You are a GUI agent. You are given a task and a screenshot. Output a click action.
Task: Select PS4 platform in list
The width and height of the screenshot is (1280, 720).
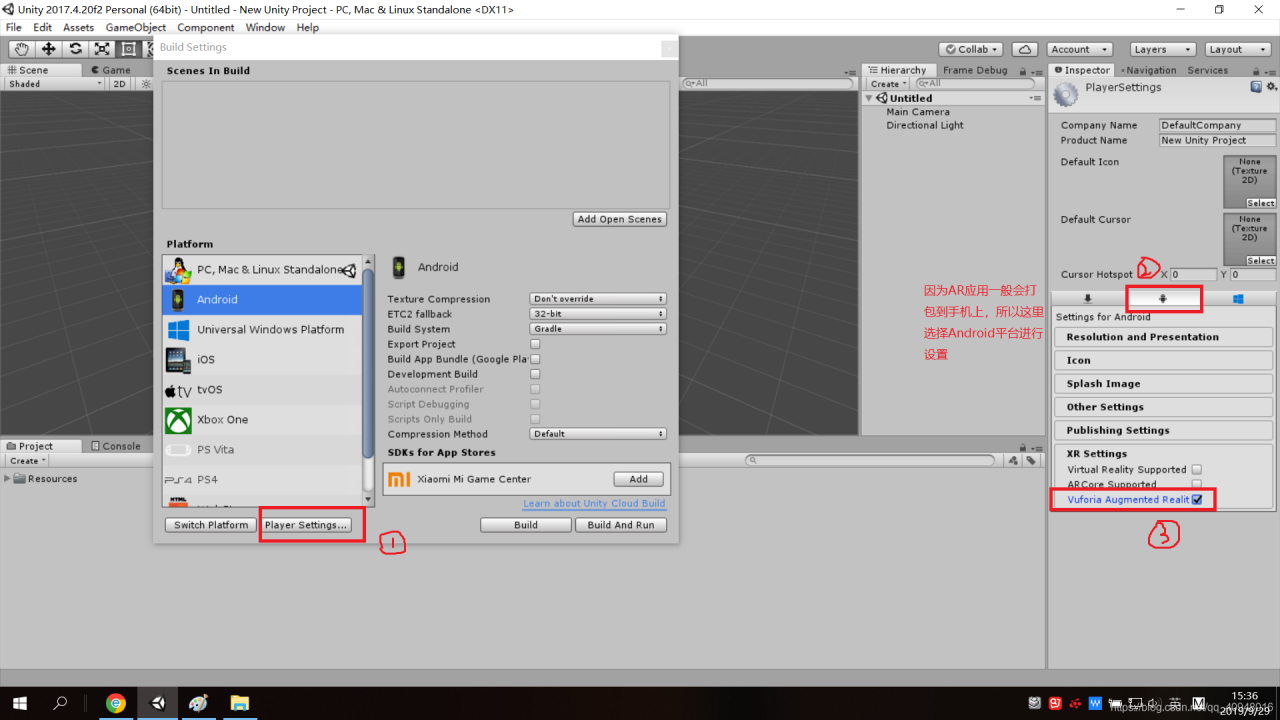pyautogui.click(x=261, y=479)
